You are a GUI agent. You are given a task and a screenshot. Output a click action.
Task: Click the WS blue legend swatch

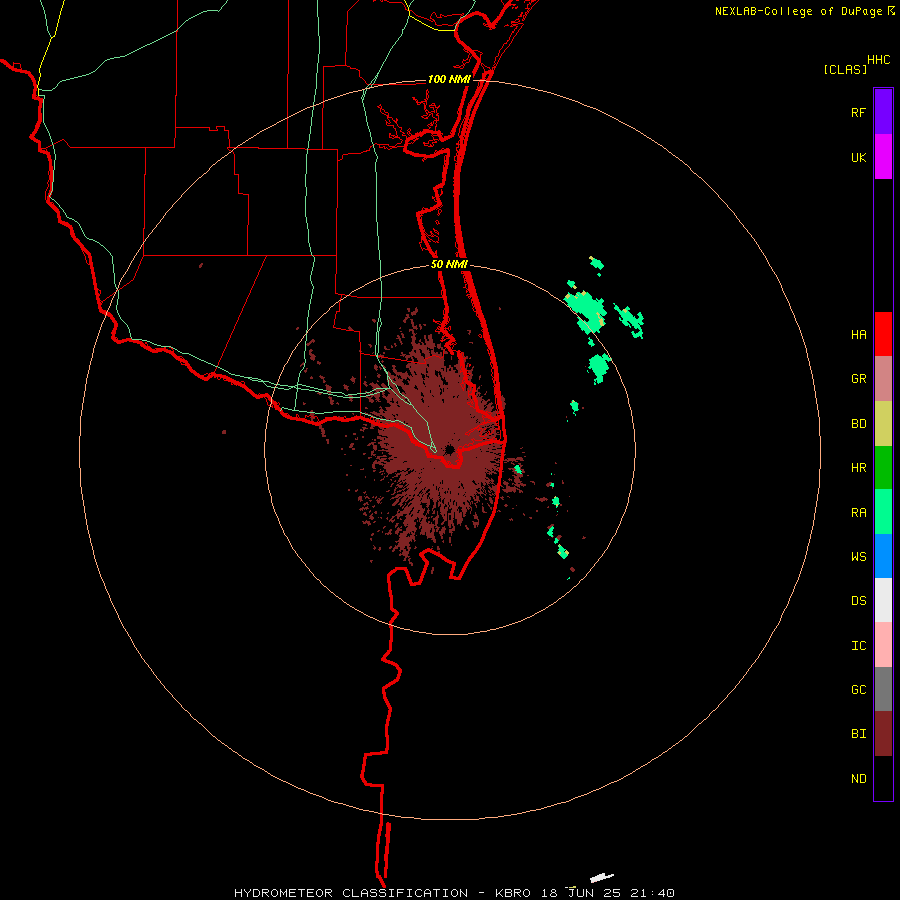(883, 556)
